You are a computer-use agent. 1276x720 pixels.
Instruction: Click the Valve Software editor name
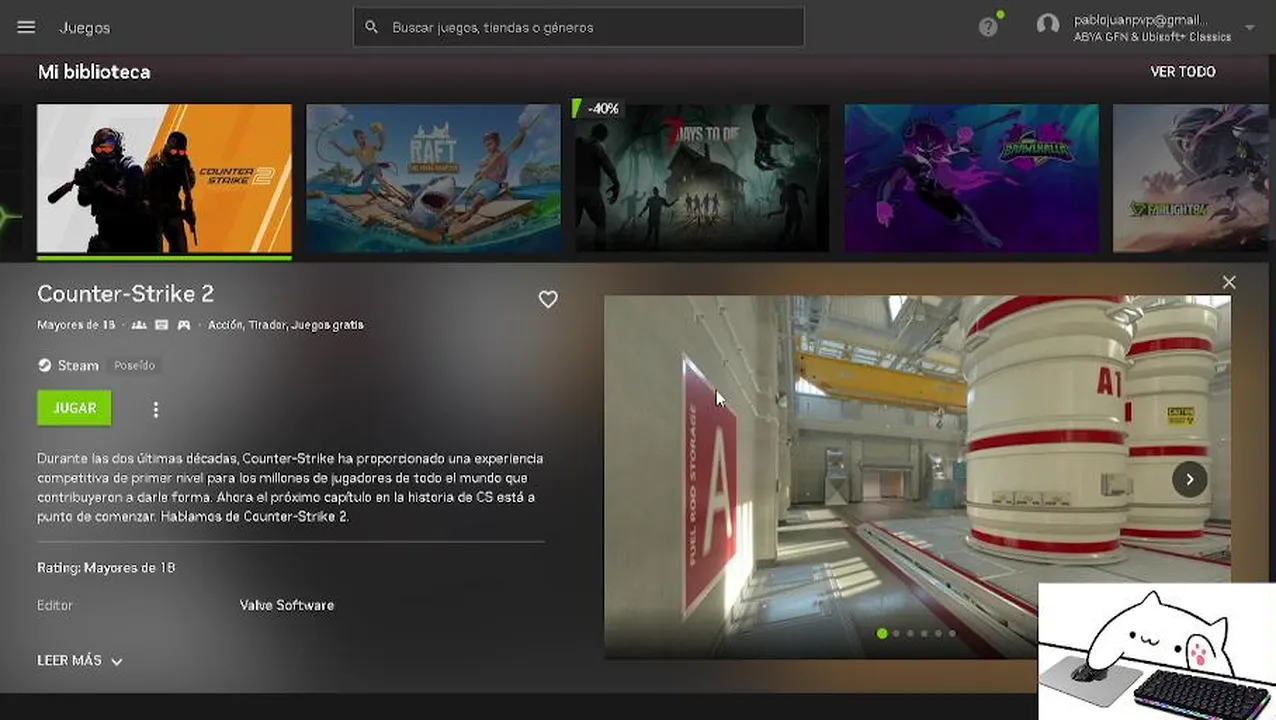pos(287,605)
